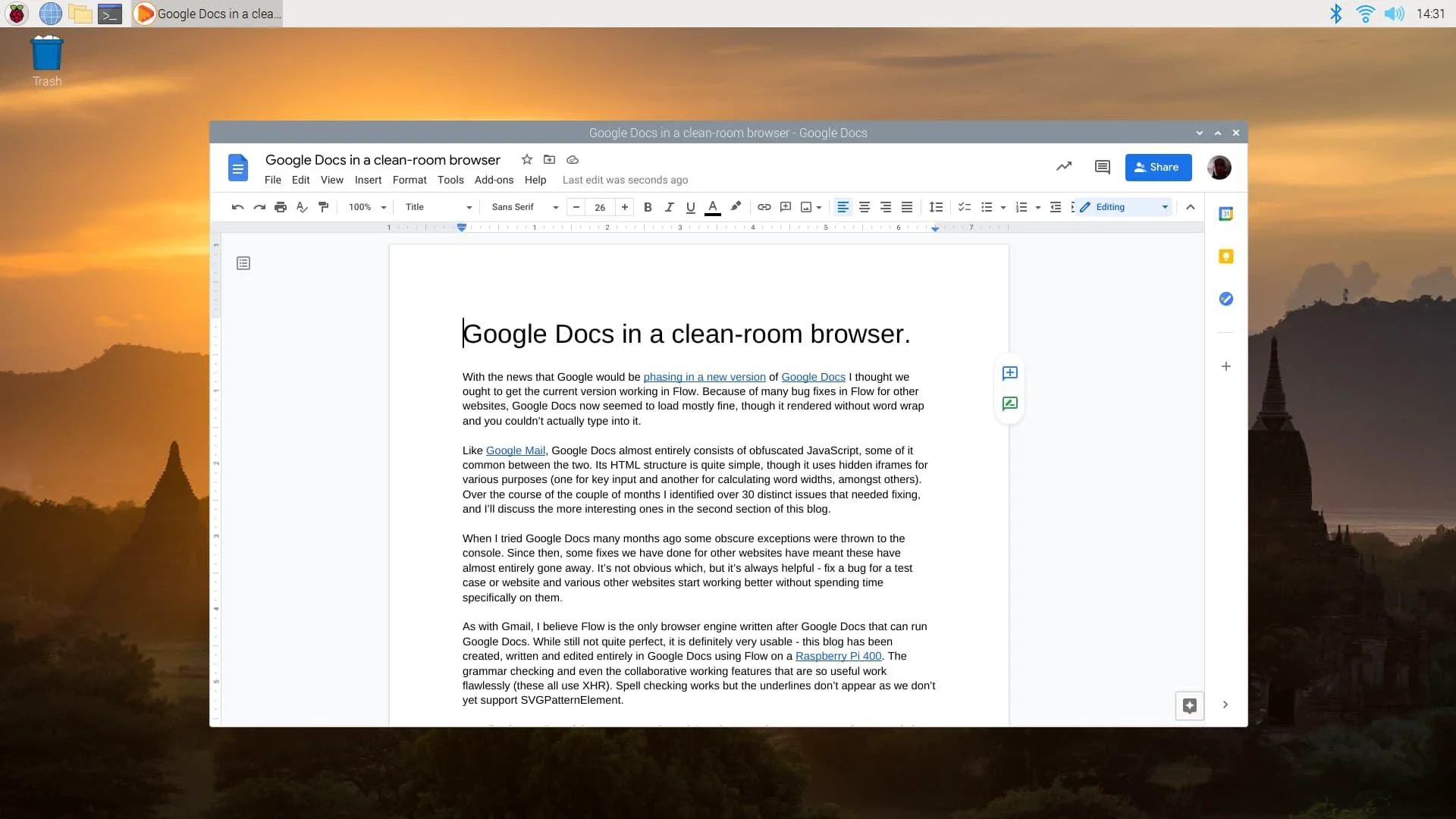This screenshot has height=819, width=1456.
Task: Toggle italic formatting
Action: [669, 207]
